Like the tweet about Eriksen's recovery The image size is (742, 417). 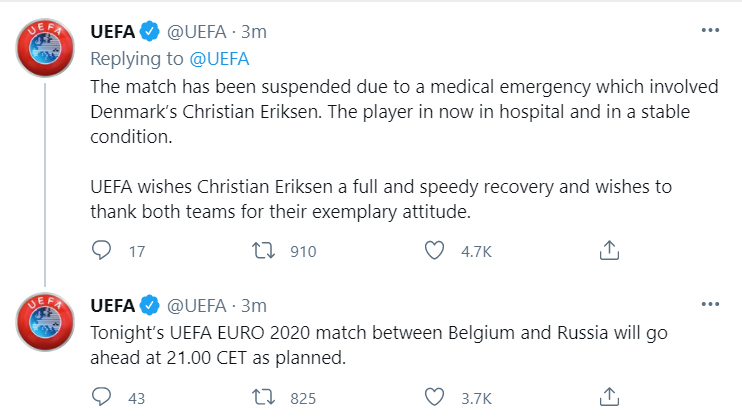point(434,250)
